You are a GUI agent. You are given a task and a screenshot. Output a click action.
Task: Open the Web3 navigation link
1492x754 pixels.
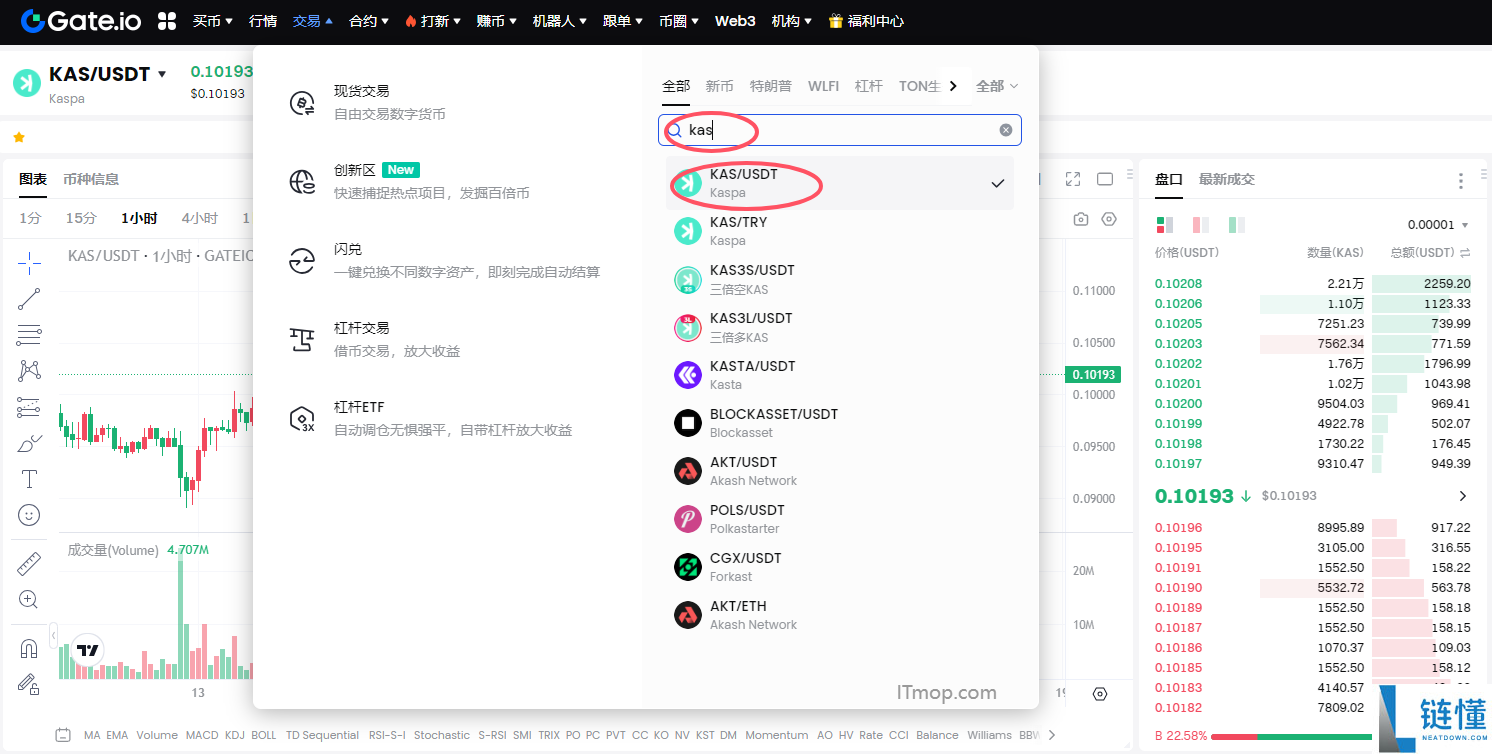(735, 21)
